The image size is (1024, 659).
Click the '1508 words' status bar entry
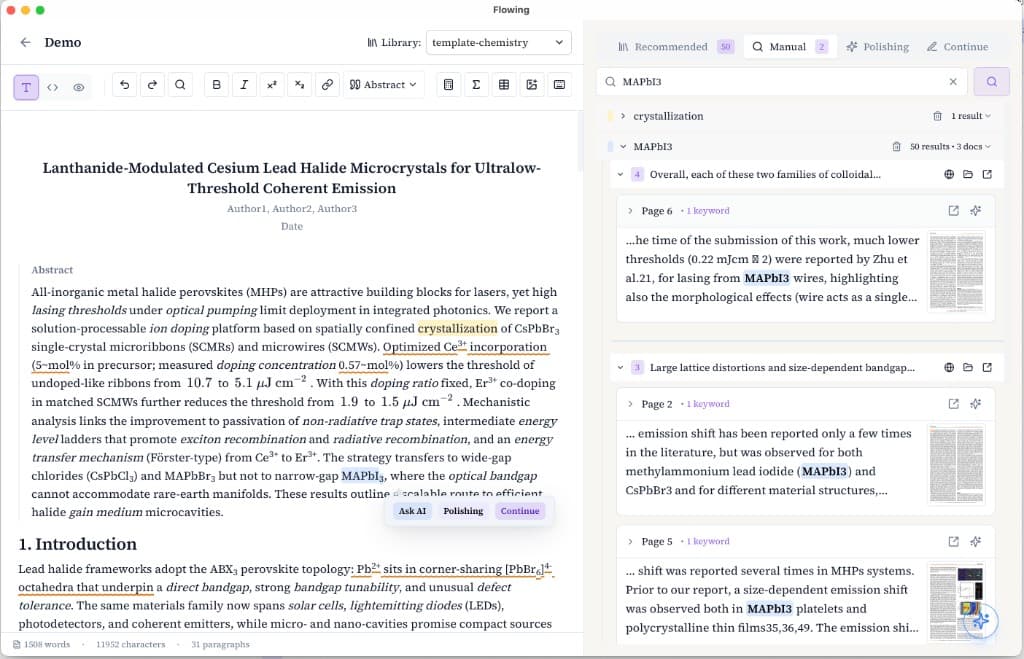point(42,644)
